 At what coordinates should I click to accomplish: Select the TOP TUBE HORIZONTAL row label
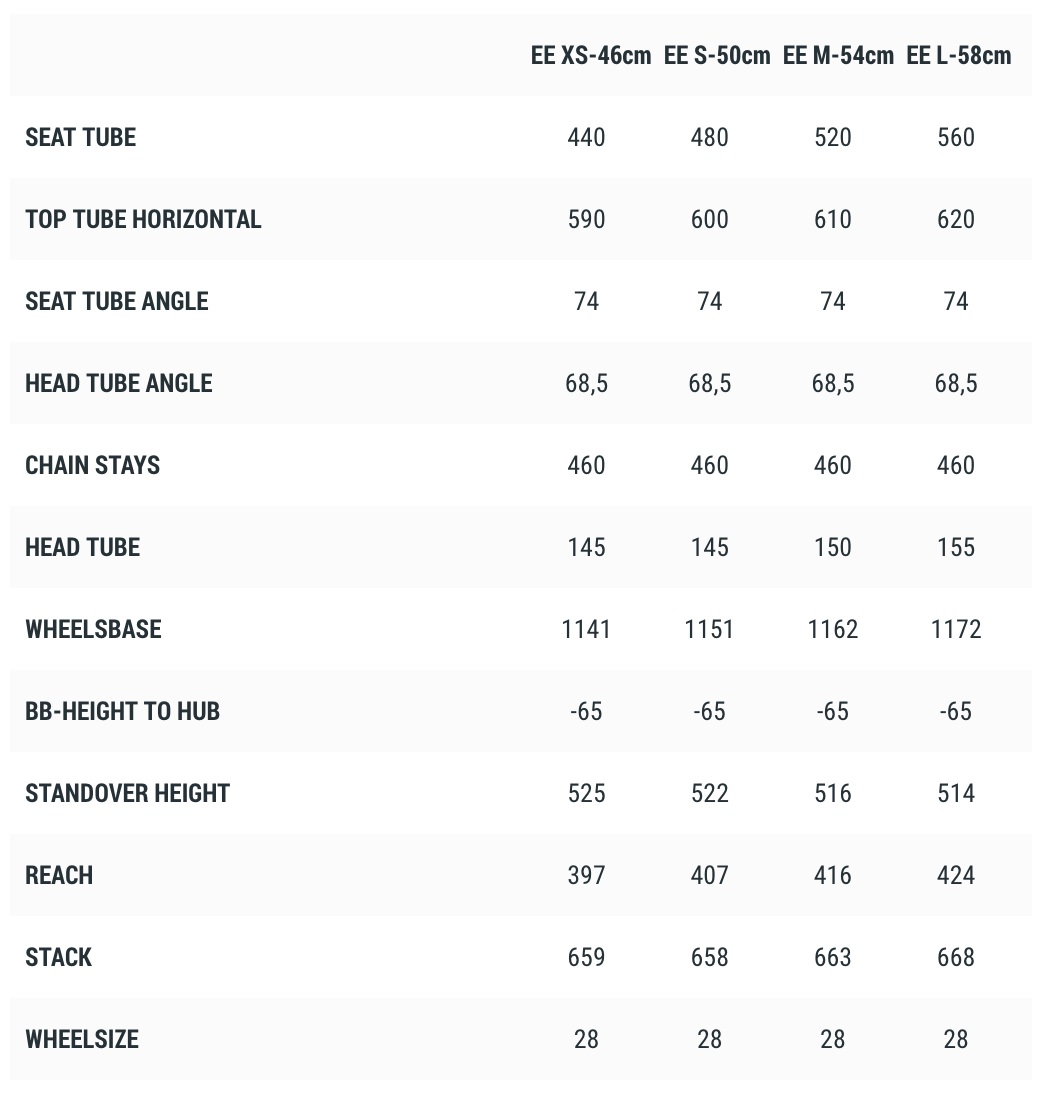(x=143, y=220)
